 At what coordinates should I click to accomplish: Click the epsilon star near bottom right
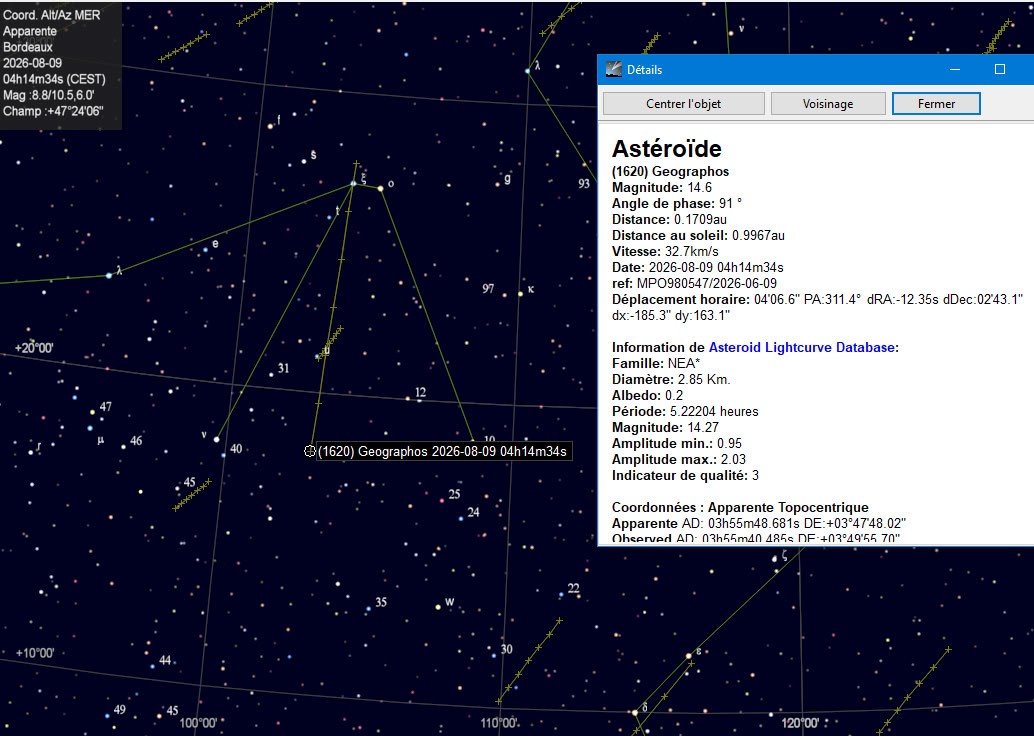click(688, 656)
